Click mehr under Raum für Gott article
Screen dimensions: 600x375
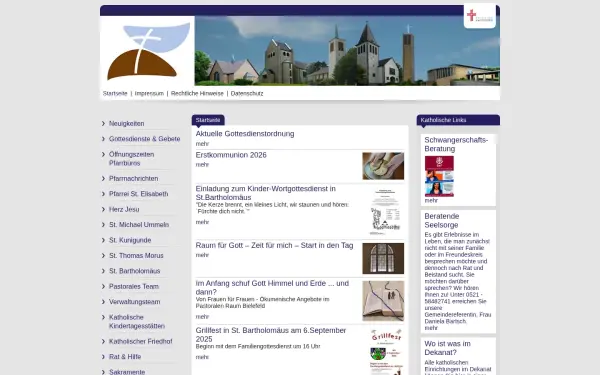[x=202, y=255]
